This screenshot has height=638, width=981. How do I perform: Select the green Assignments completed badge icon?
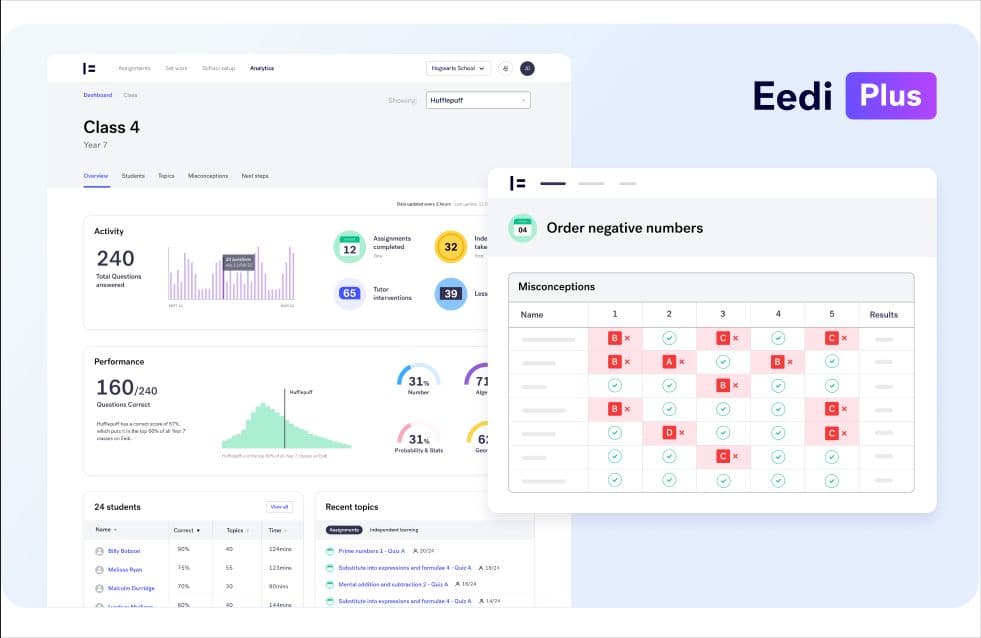click(349, 246)
